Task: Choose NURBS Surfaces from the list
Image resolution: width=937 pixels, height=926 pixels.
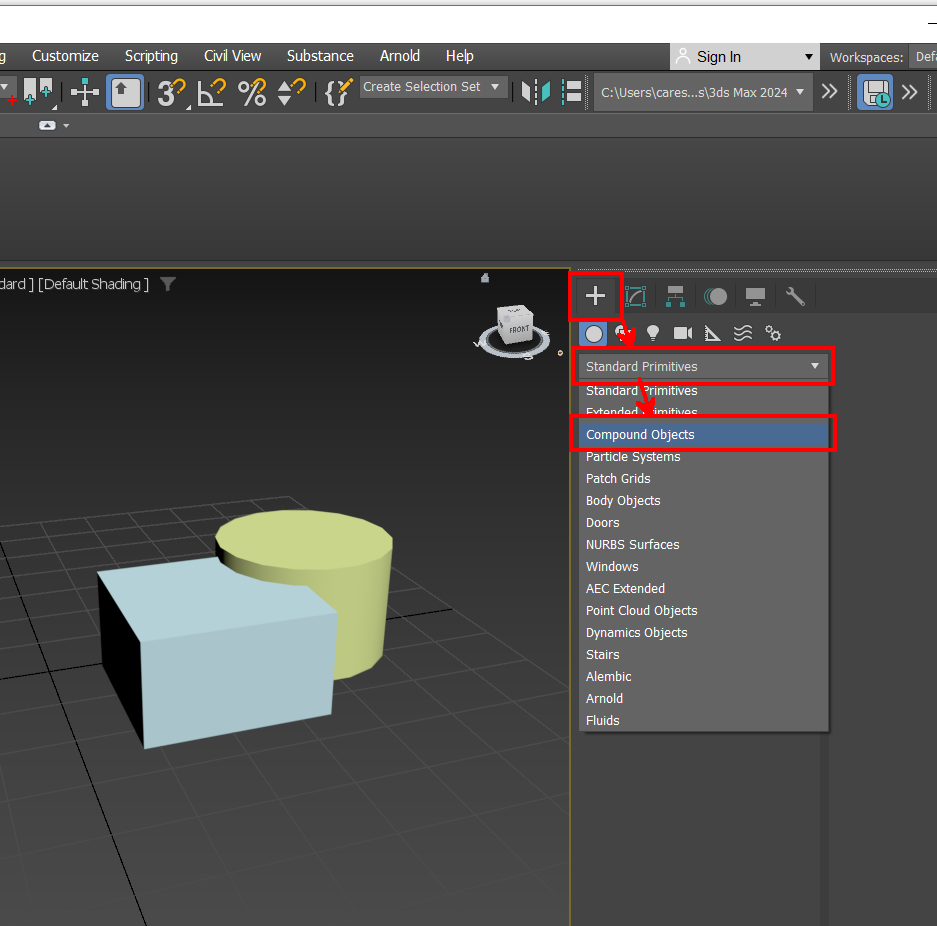Action: 703,545
